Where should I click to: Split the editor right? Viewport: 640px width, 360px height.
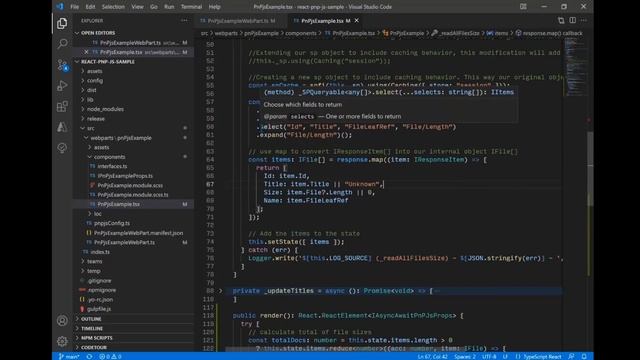(573, 20)
